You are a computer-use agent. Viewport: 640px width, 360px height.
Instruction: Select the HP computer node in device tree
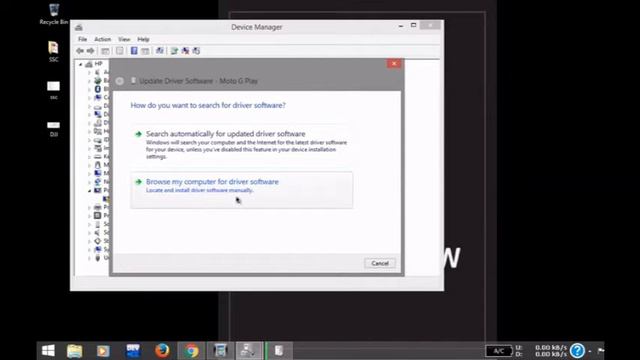94,64
